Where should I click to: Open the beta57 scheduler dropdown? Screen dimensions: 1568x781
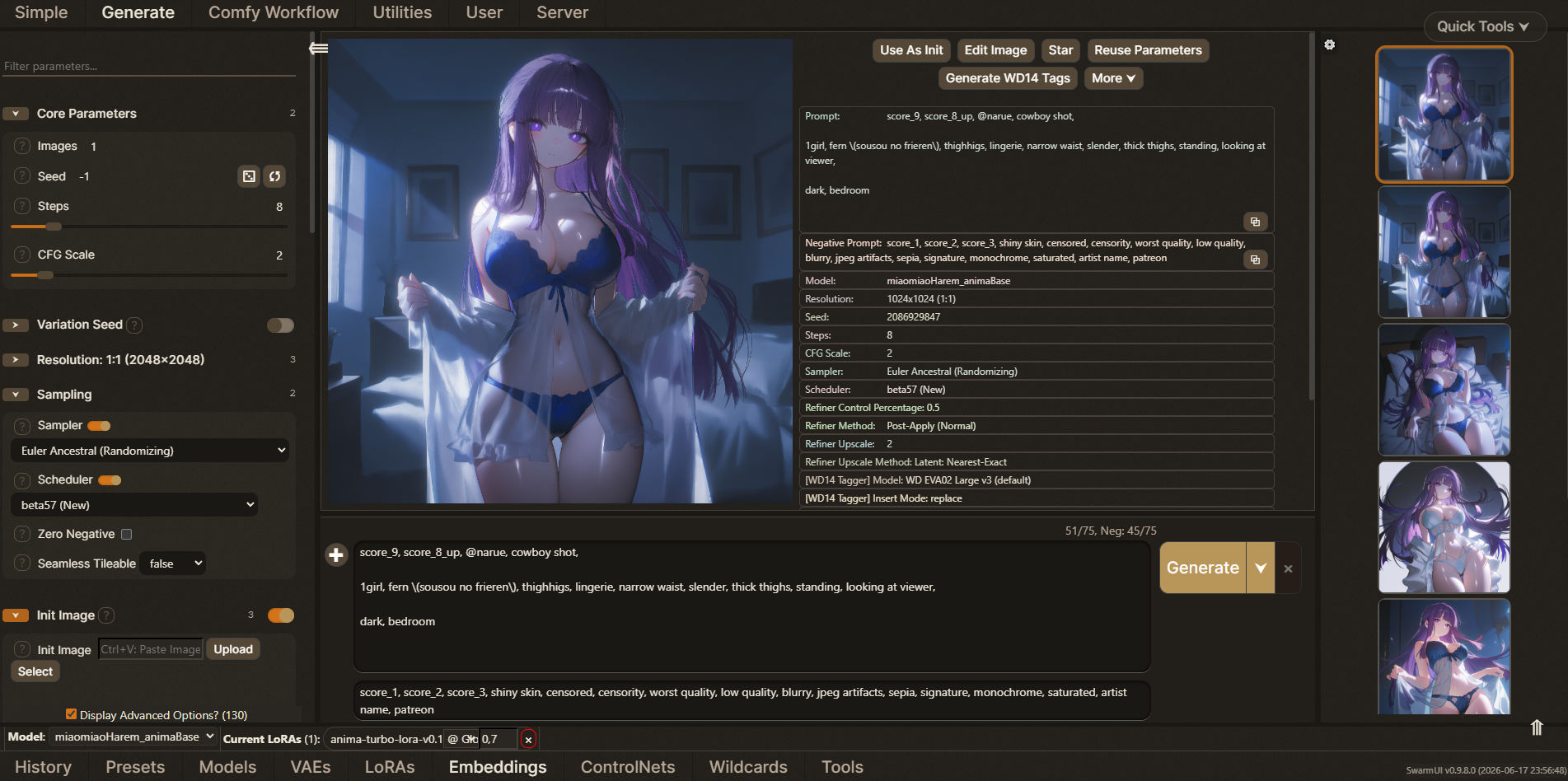tap(134, 505)
